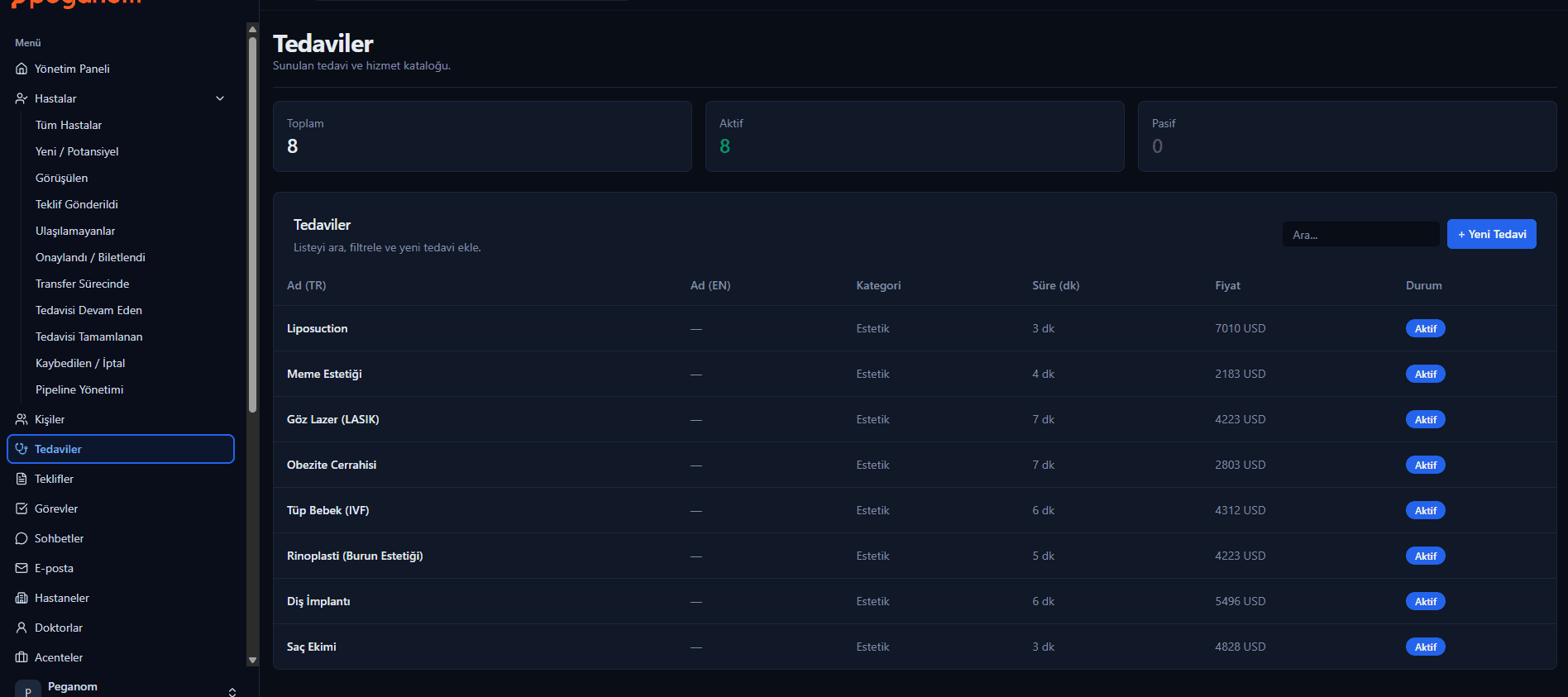Click the Pasif summary card

[1347, 136]
